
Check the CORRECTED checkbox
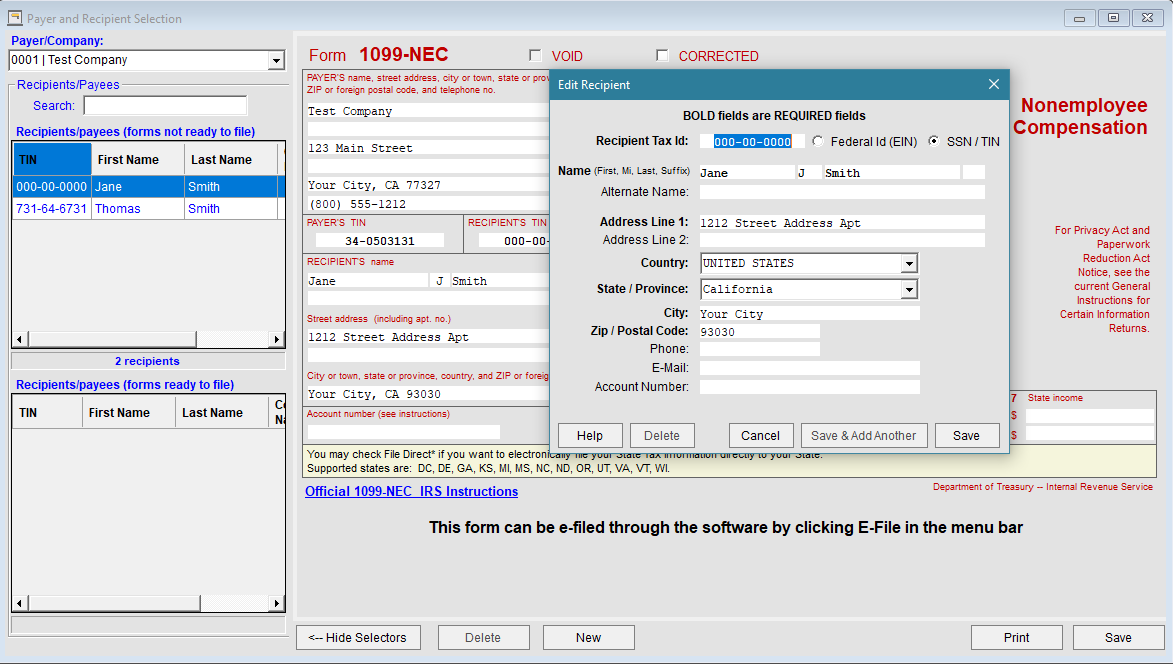pyautogui.click(x=662, y=55)
